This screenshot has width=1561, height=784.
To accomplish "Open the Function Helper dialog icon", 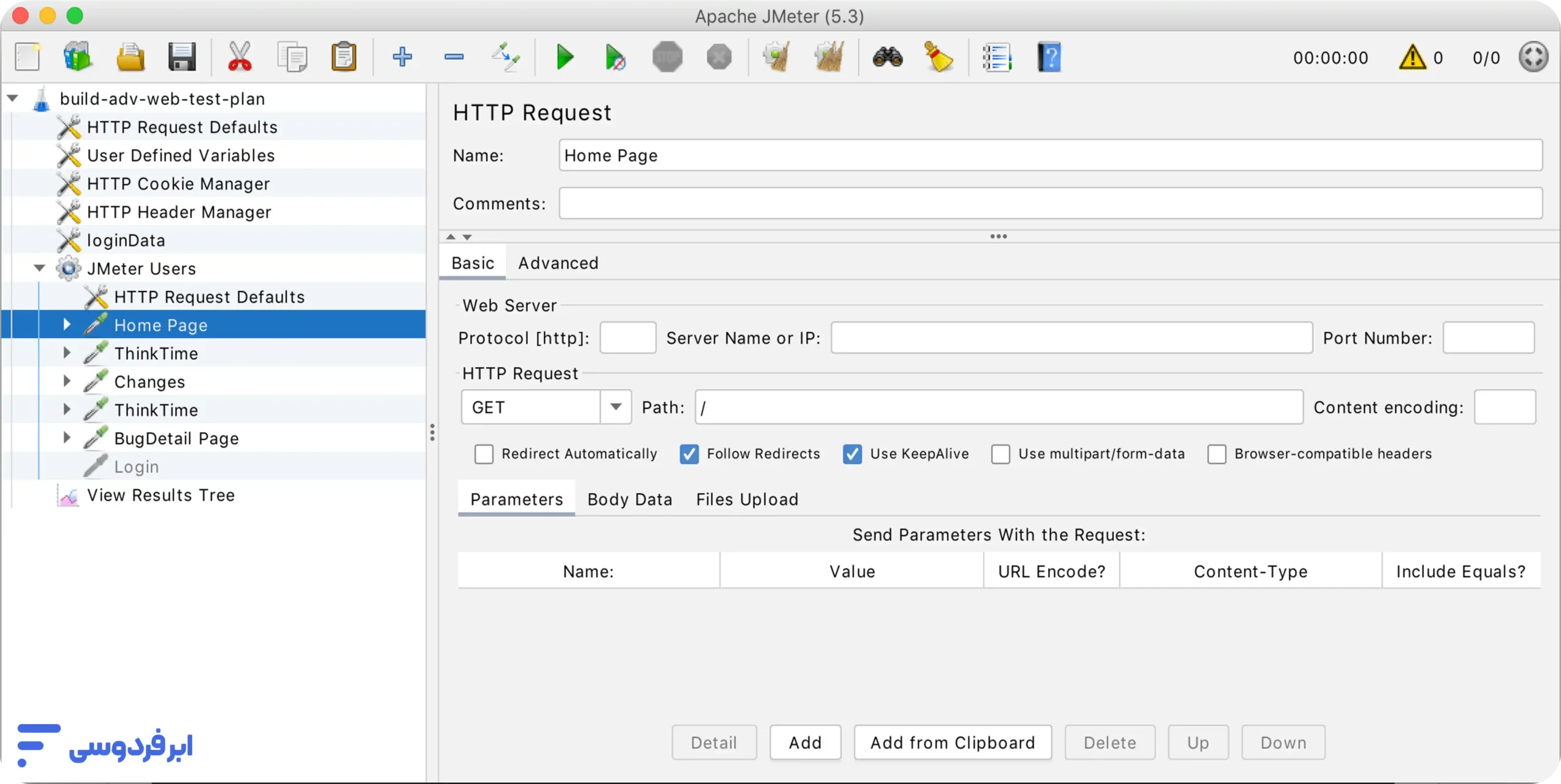I will point(997,56).
